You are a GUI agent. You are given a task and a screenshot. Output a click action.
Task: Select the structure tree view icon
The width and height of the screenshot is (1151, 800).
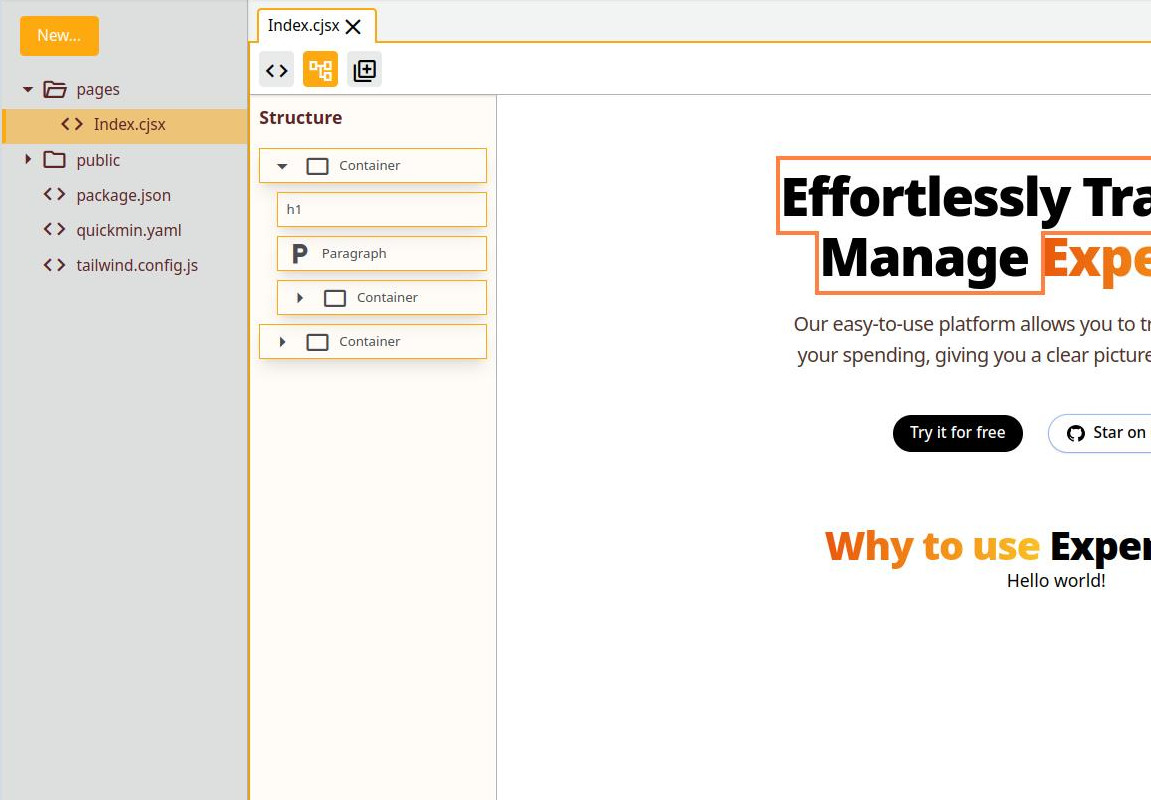pos(320,70)
